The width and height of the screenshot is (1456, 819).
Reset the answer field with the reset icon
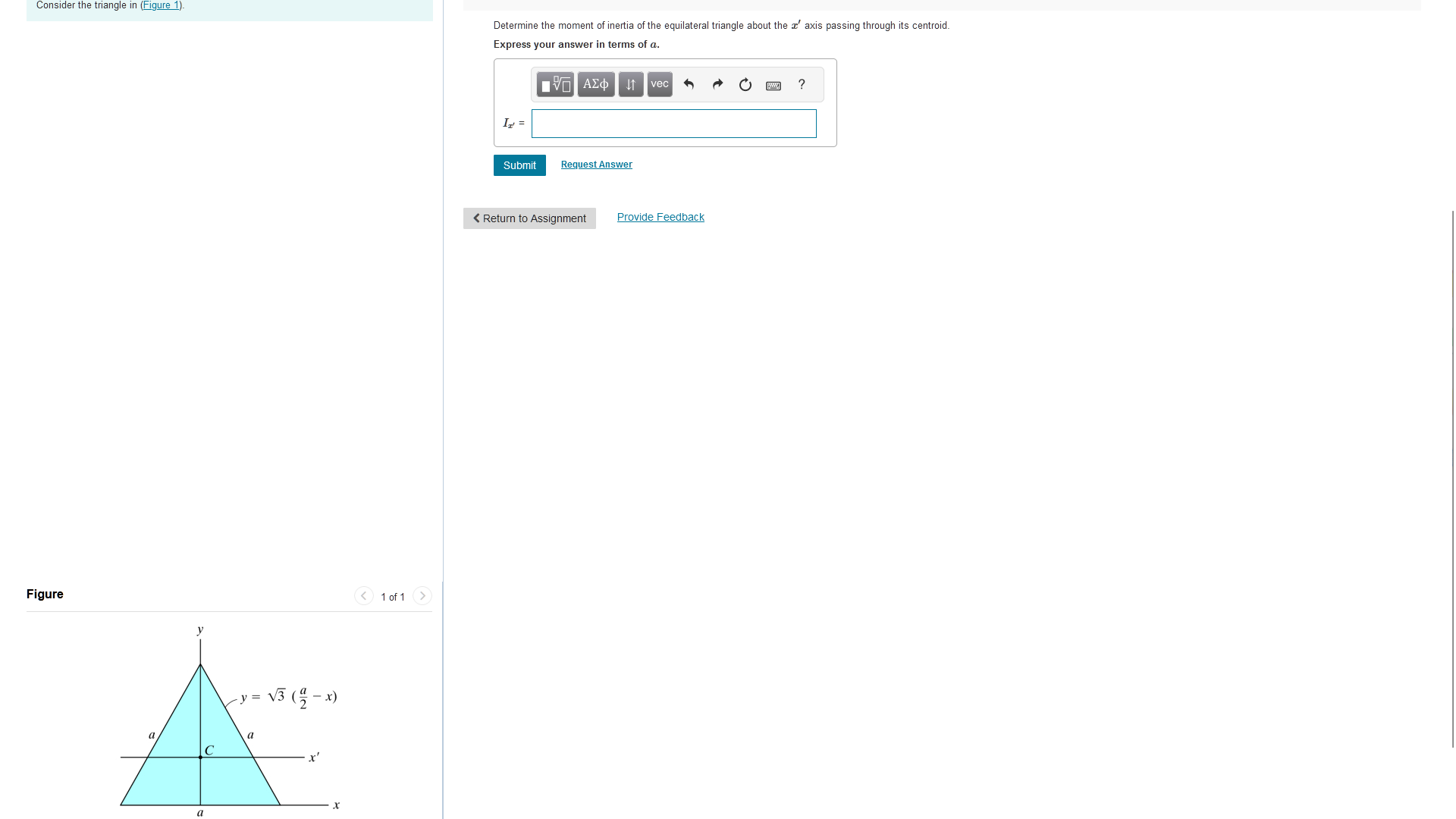[745, 85]
